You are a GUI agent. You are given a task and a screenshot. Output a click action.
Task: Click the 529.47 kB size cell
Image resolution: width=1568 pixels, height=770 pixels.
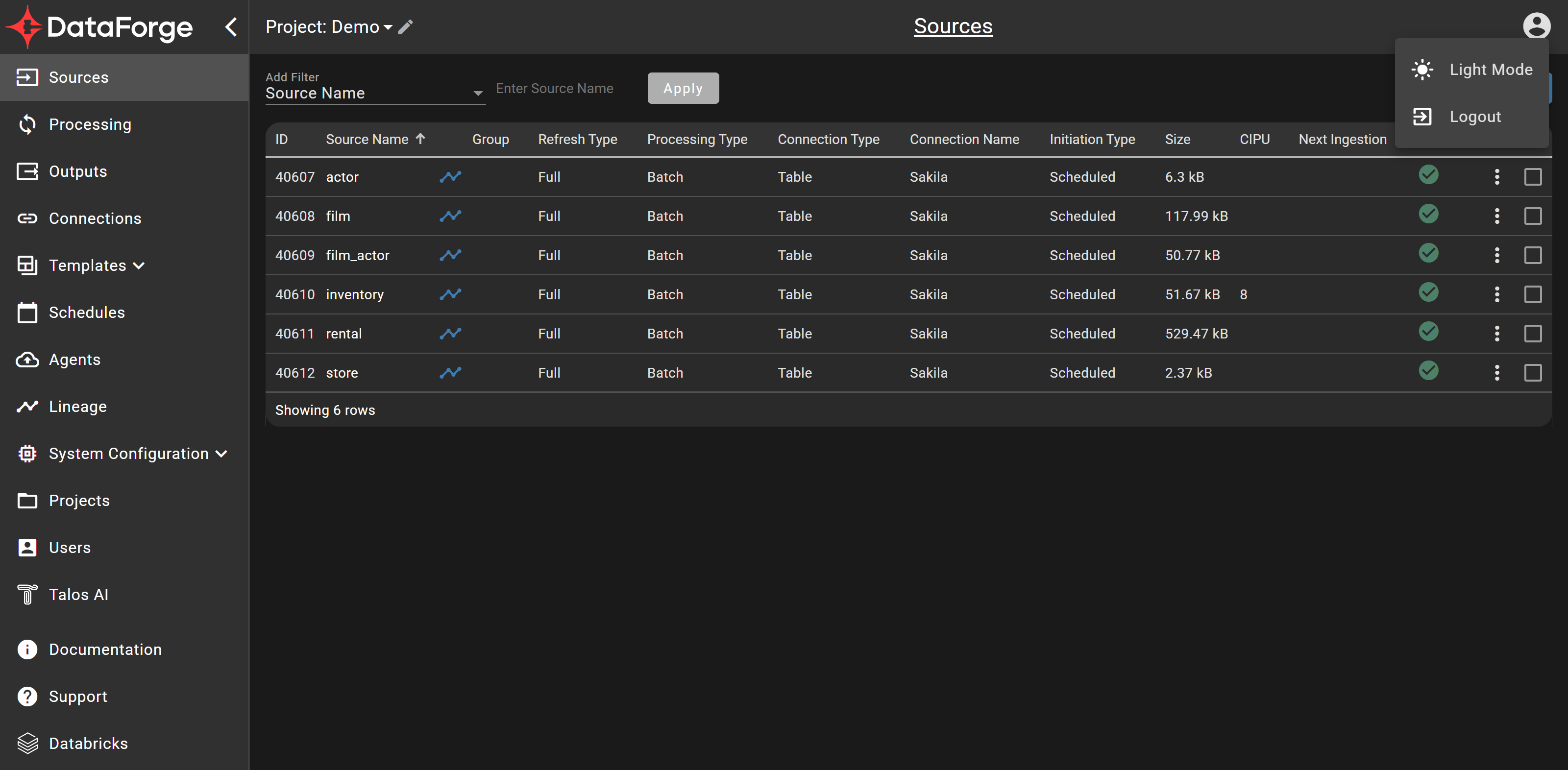click(x=1196, y=334)
